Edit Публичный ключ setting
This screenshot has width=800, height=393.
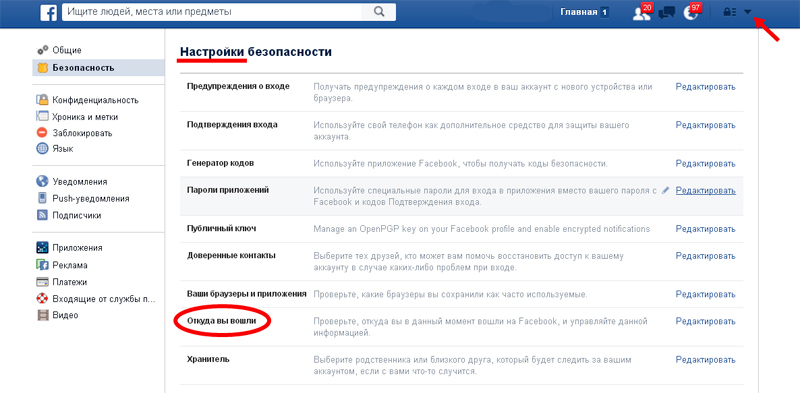click(706, 229)
